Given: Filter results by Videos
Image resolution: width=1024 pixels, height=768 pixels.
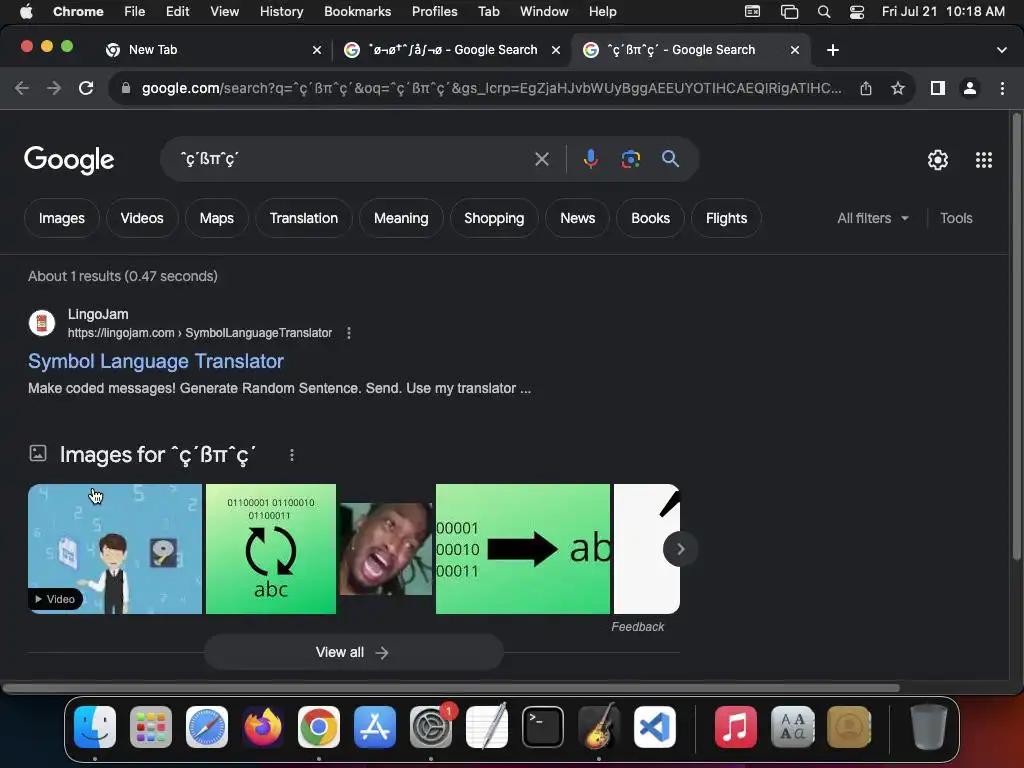Looking at the screenshot, I should coord(142,218).
